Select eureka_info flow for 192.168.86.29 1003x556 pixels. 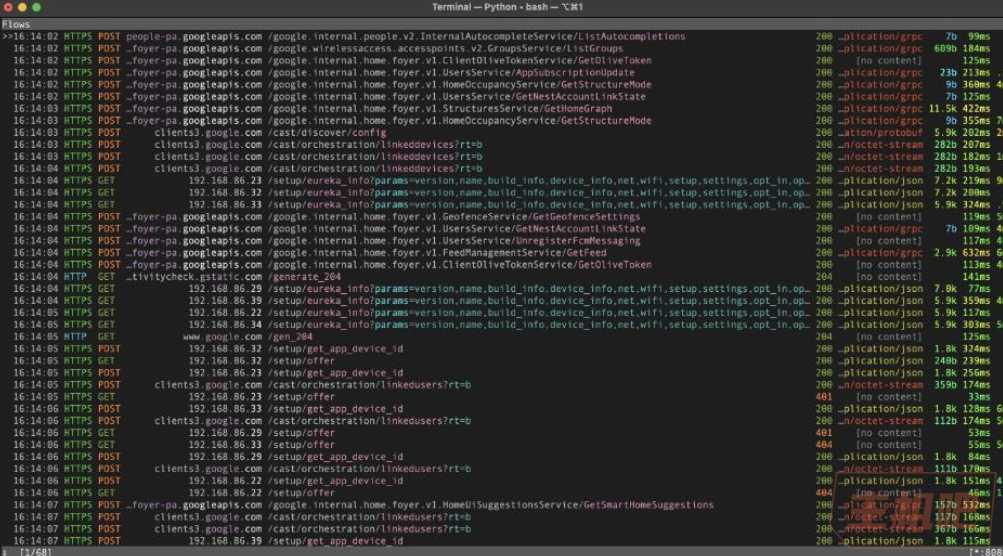coord(502,289)
